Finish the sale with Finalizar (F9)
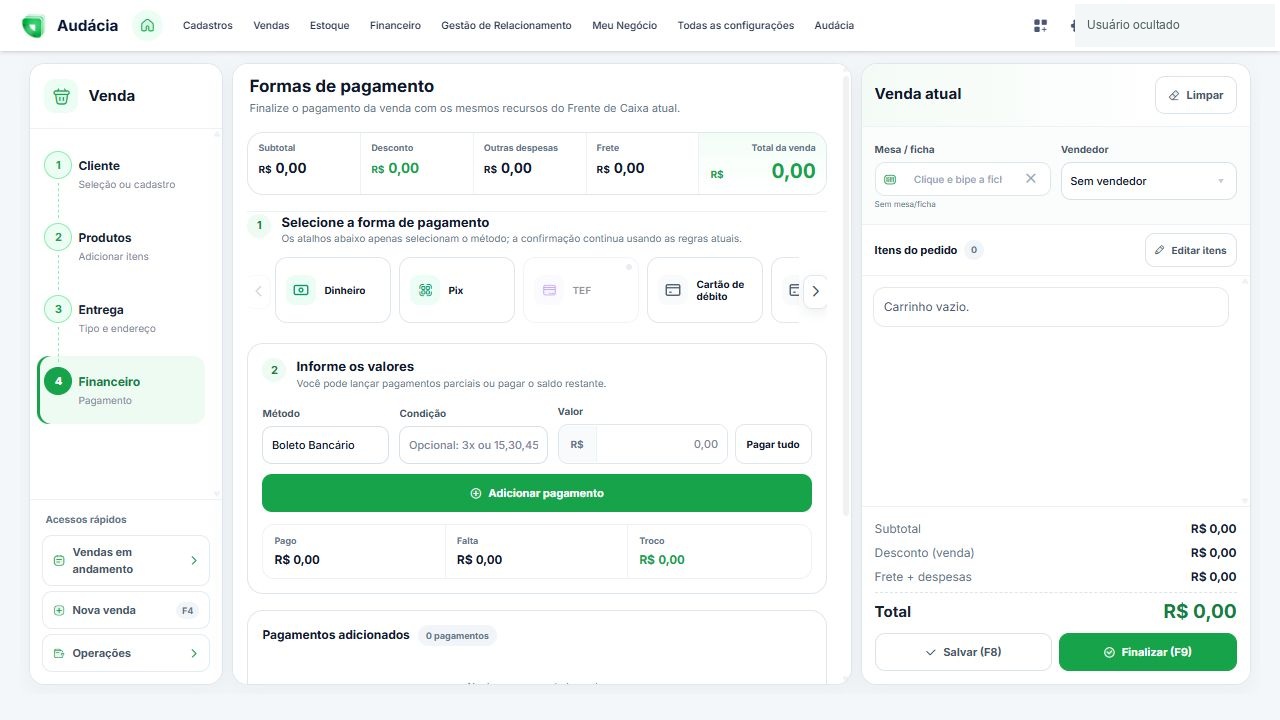This screenshot has width=1280, height=720. click(1147, 652)
